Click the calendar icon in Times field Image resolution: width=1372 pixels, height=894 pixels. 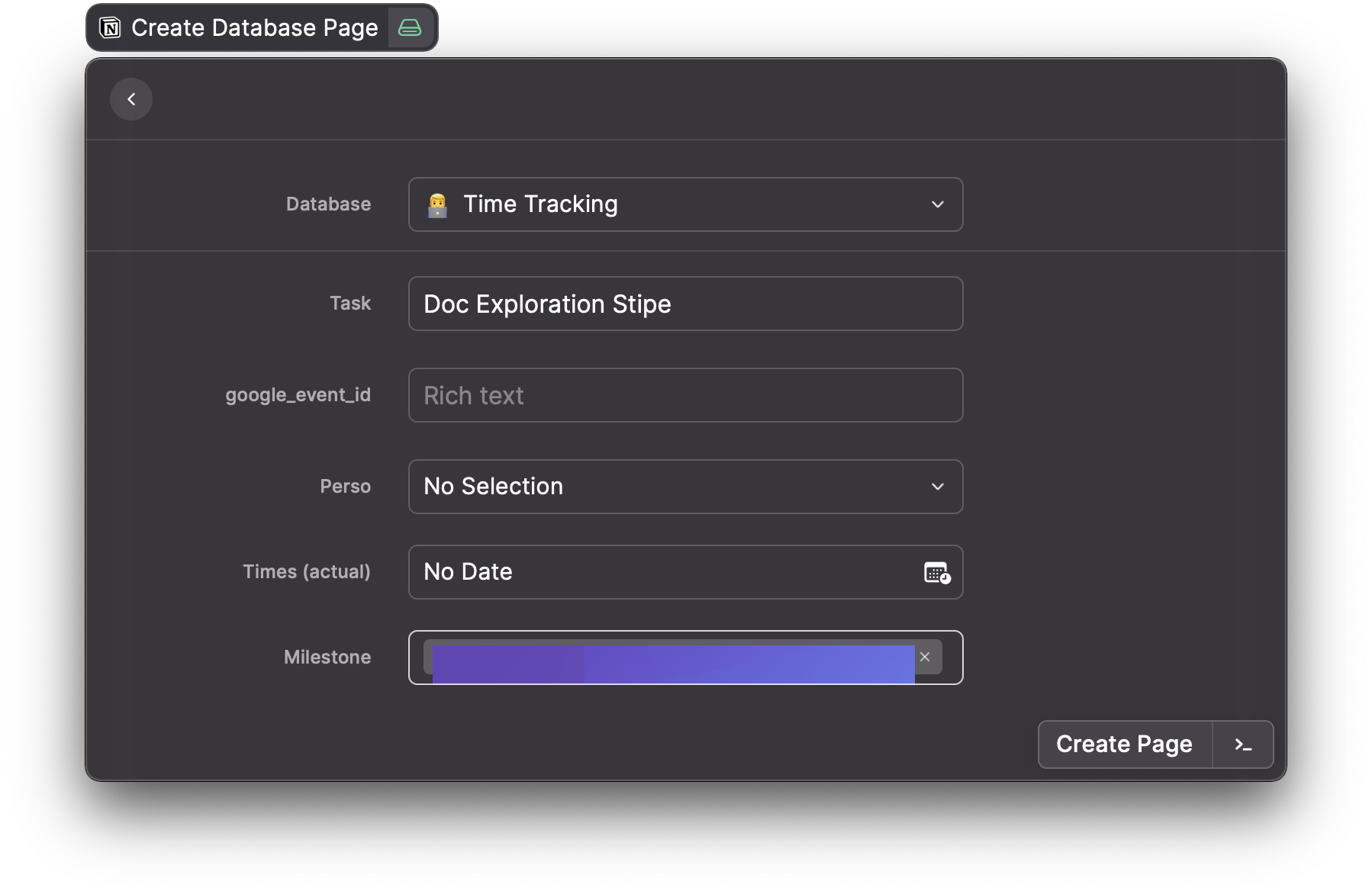tap(937, 572)
